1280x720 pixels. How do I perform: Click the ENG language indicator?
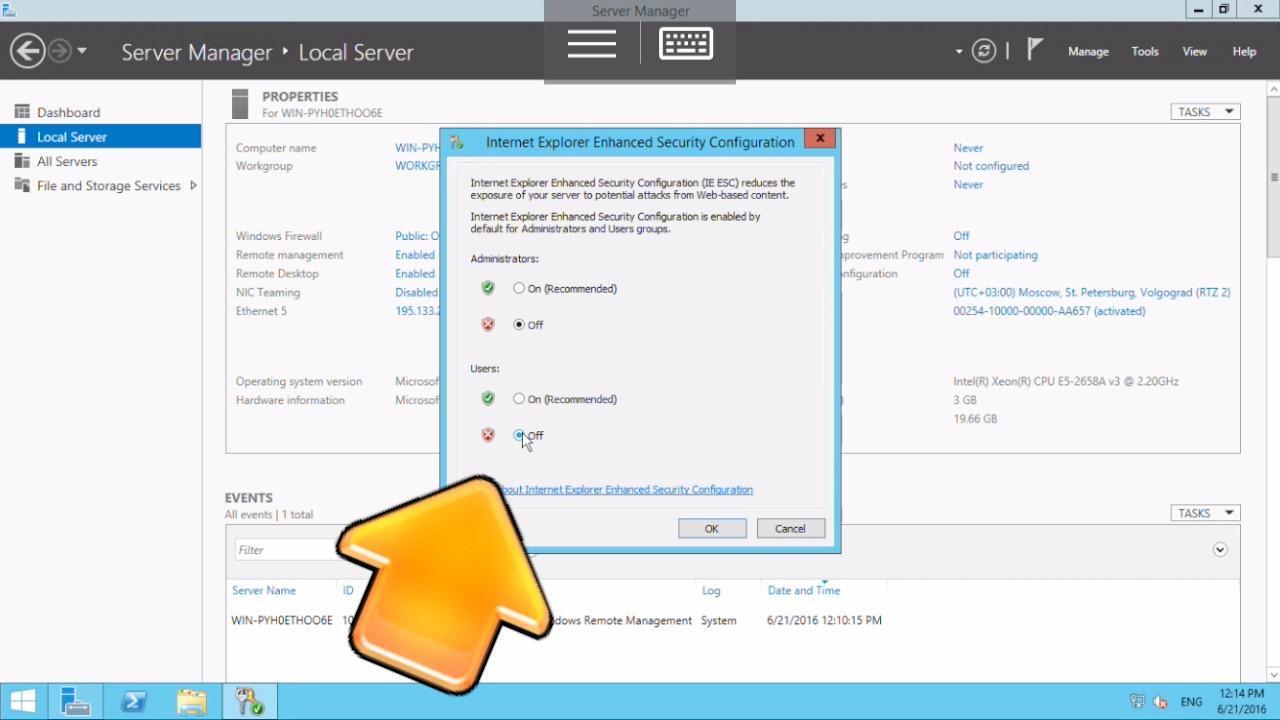coord(1191,702)
